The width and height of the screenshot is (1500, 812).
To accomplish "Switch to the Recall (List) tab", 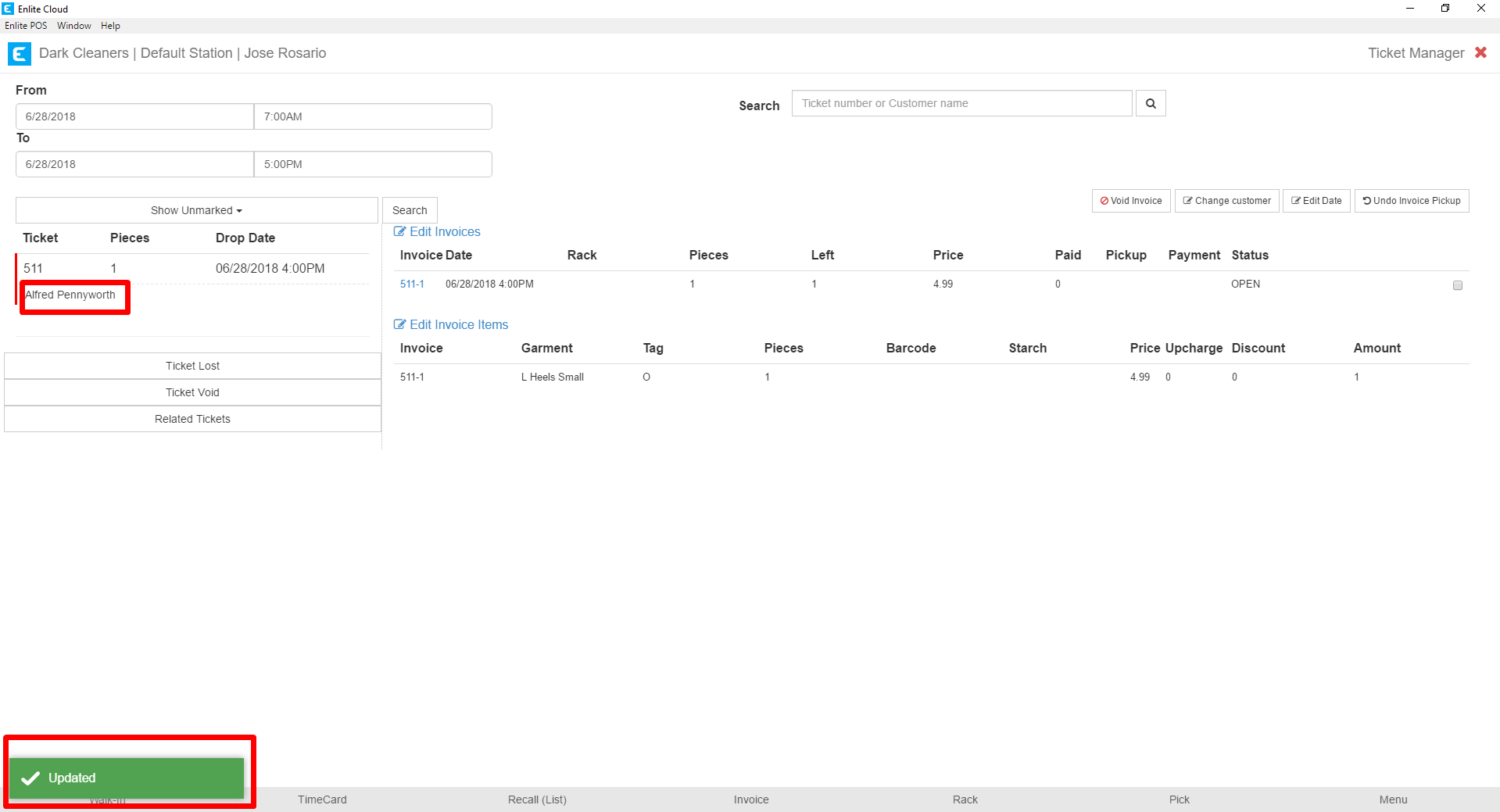I will 537,799.
